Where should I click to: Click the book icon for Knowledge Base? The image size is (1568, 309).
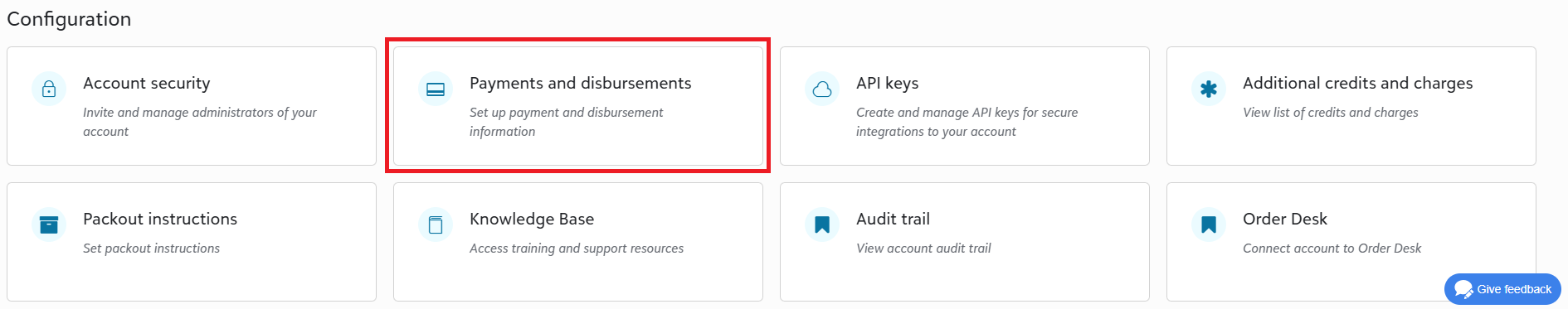(x=436, y=225)
